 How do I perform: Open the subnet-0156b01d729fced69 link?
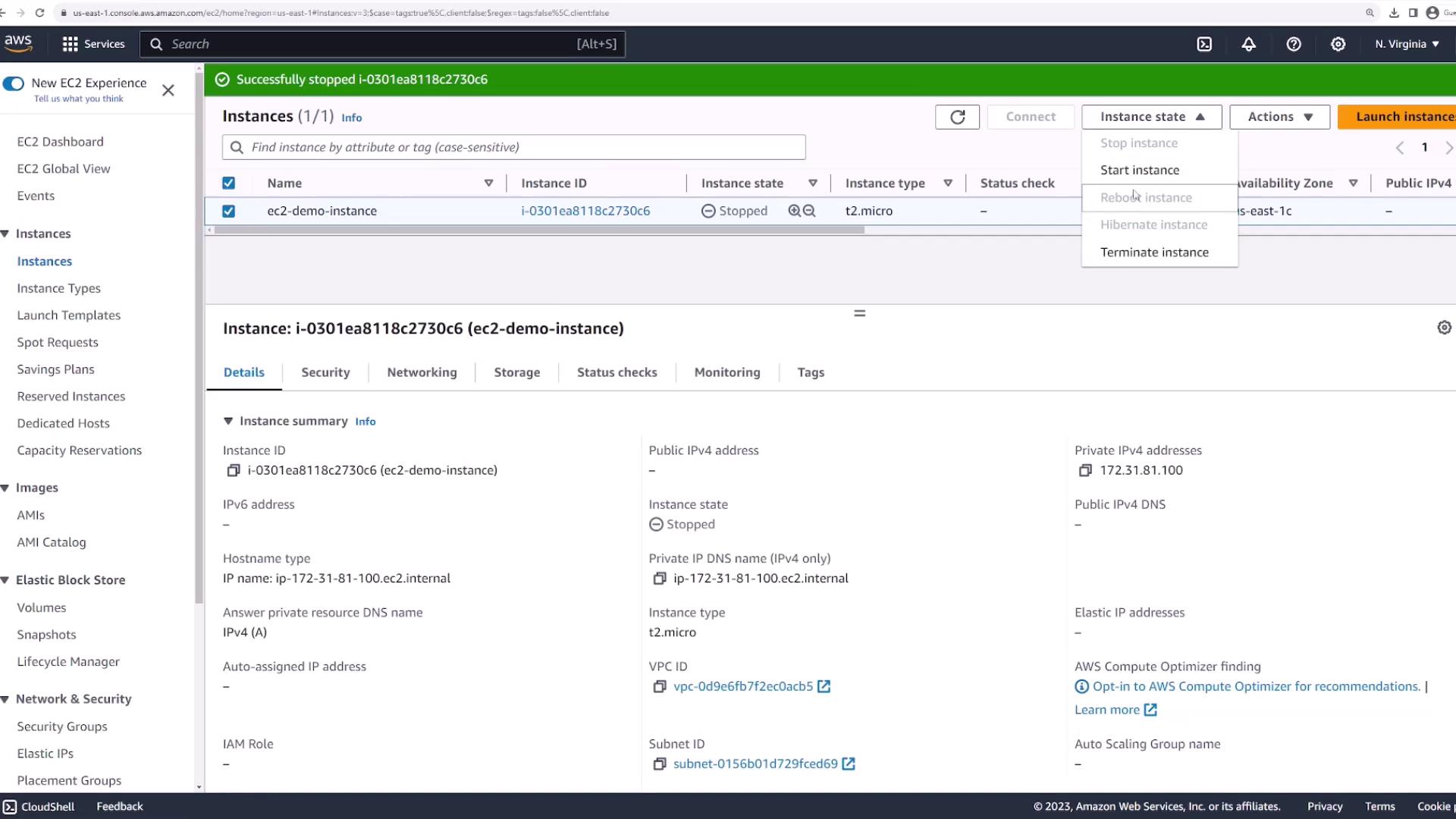(x=755, y=764)
